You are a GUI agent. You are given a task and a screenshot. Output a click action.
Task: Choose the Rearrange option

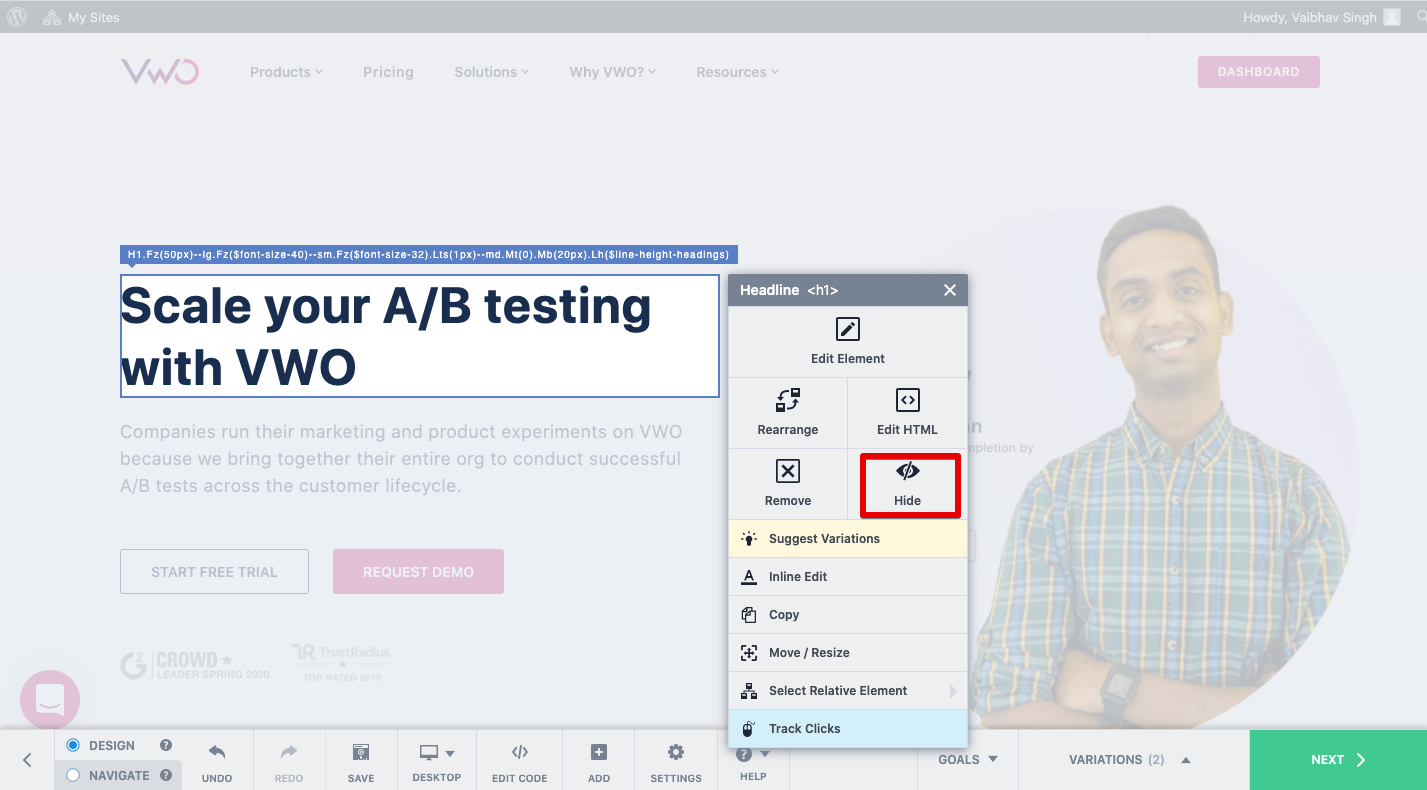tap(788, 412)
